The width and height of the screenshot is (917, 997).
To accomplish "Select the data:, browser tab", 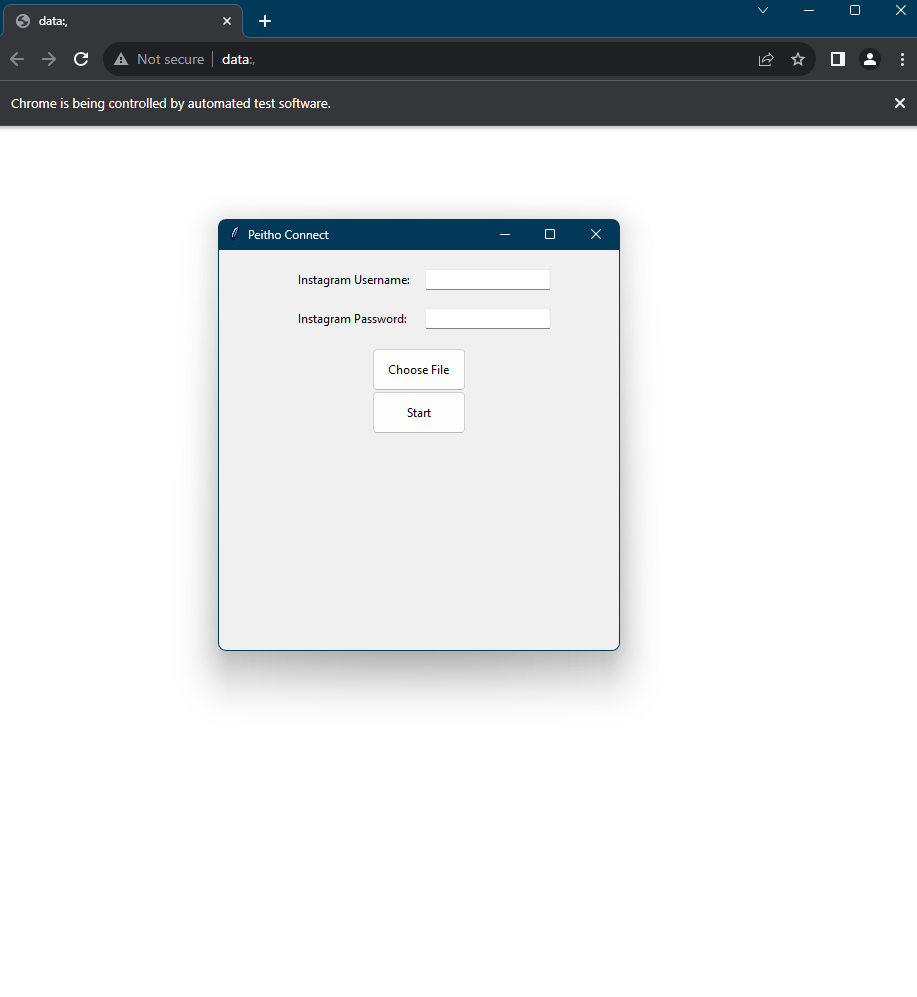I will 122,21.
